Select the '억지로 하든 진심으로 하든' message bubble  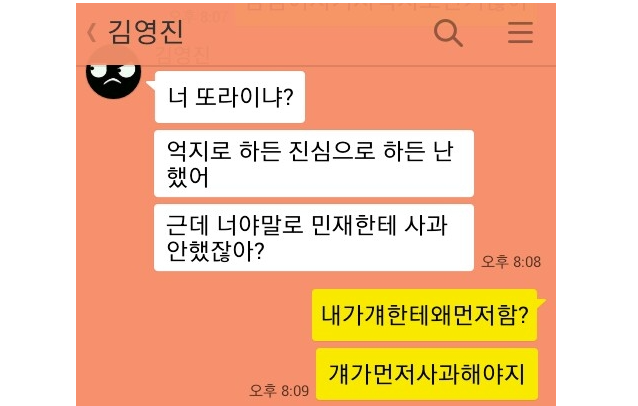click(314, 164)
